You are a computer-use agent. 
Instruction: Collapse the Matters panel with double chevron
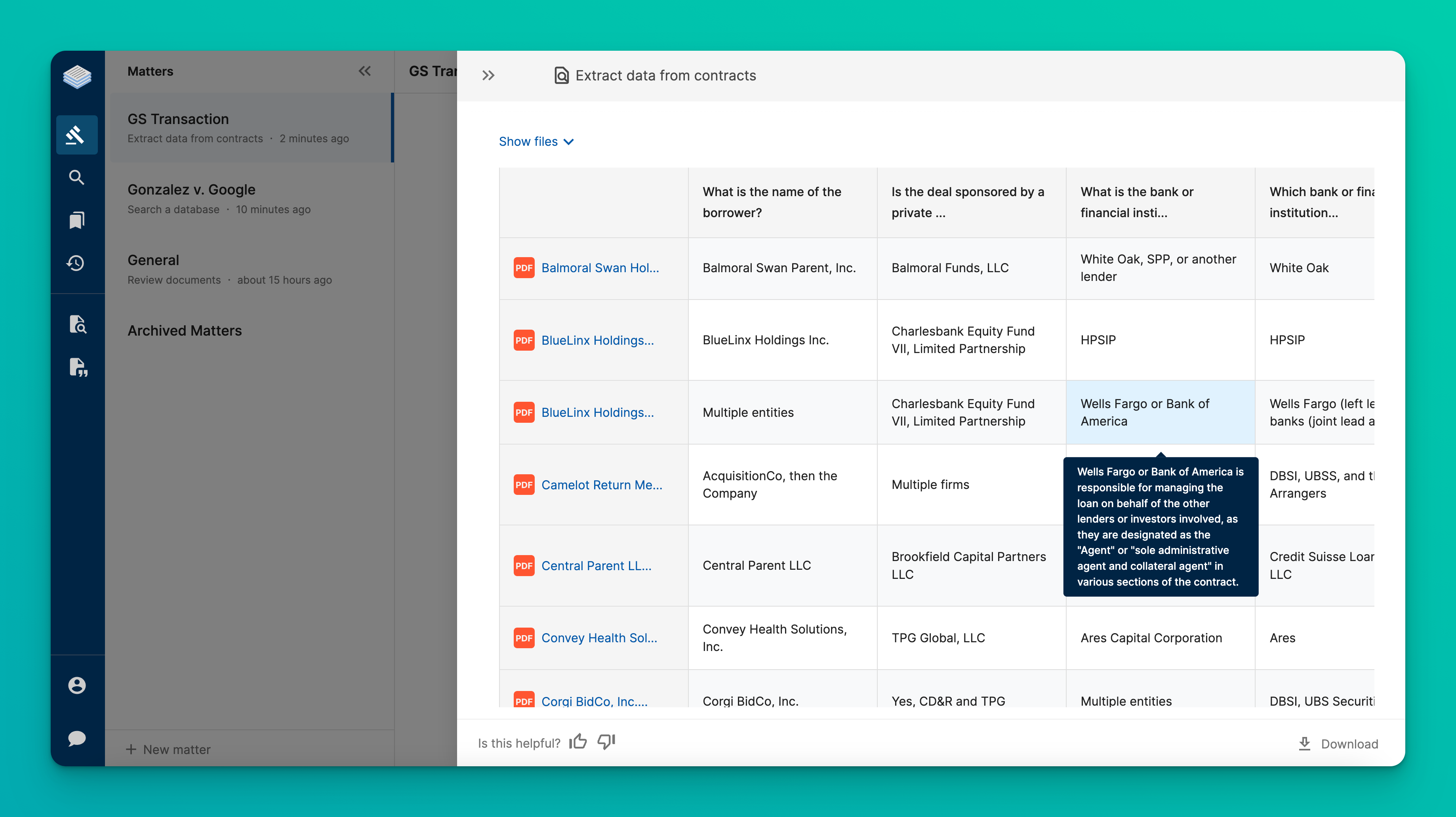point(364,71)
